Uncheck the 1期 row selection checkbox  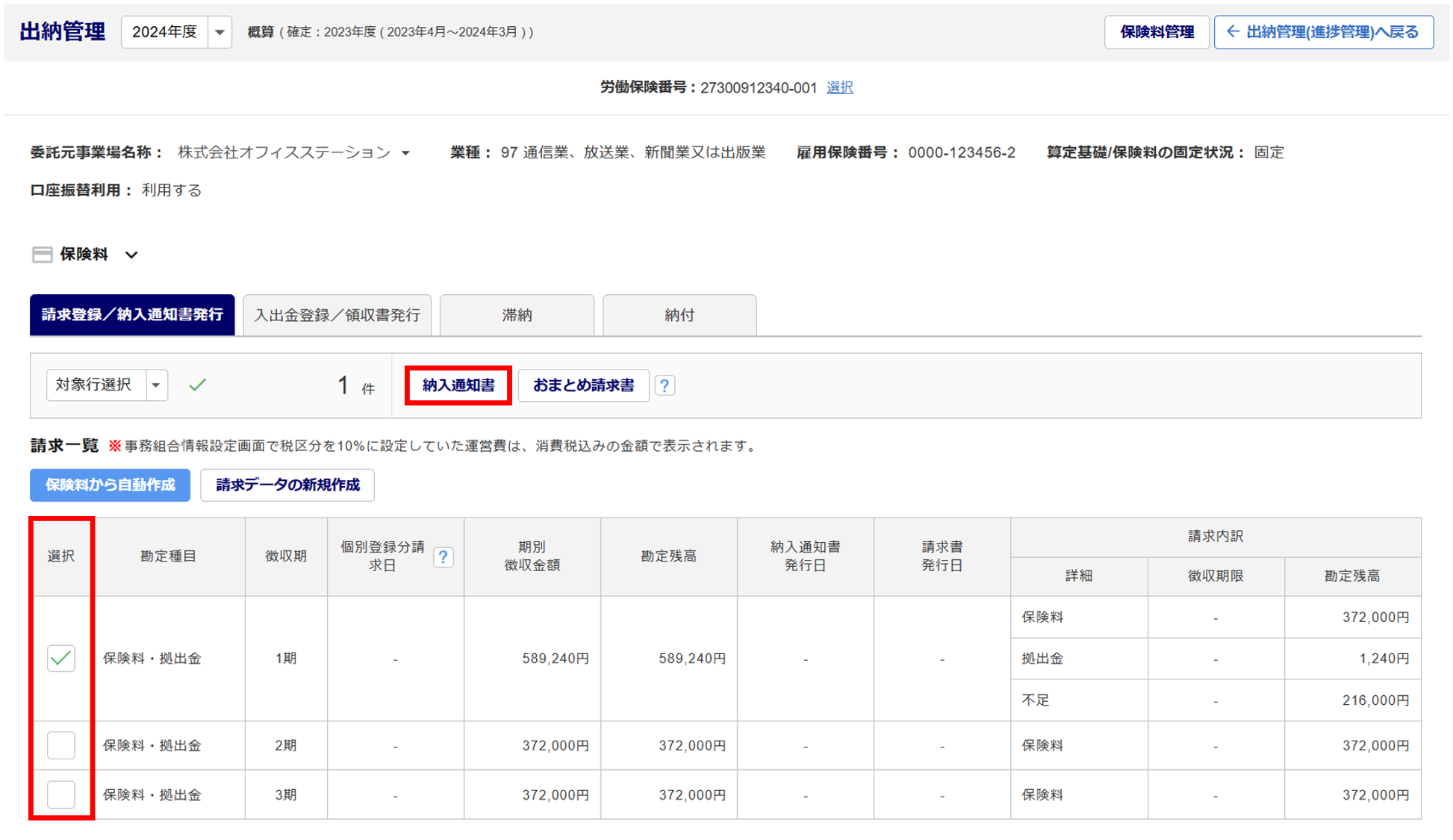click(61, 659)
